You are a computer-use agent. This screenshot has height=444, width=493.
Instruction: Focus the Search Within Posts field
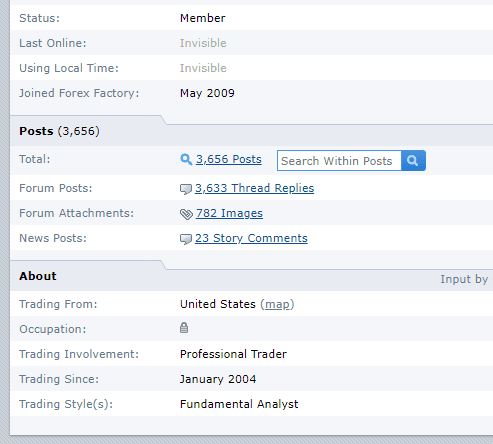[339, 161]
